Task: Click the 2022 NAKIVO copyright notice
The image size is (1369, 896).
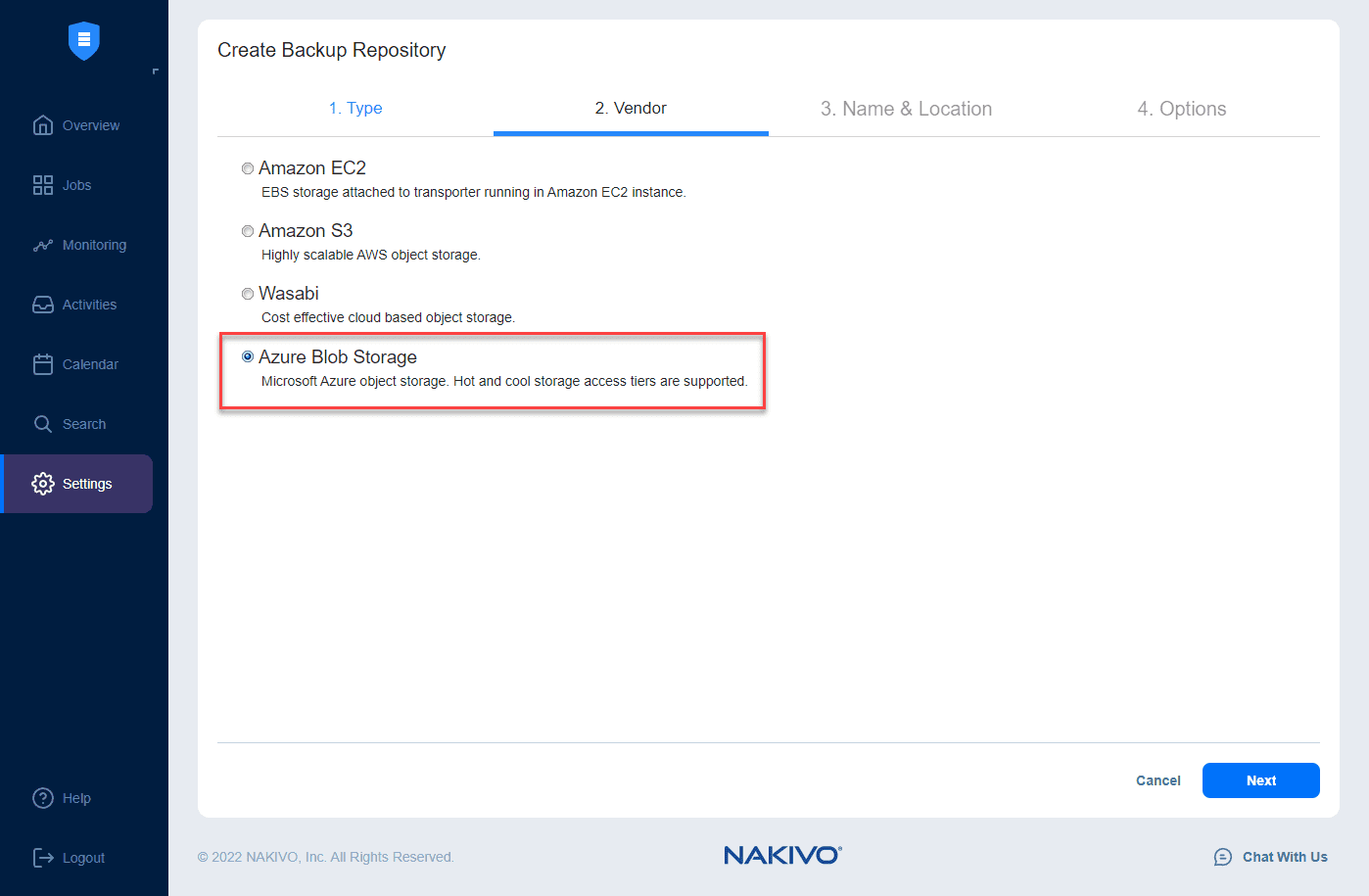Action: point(326,857)
